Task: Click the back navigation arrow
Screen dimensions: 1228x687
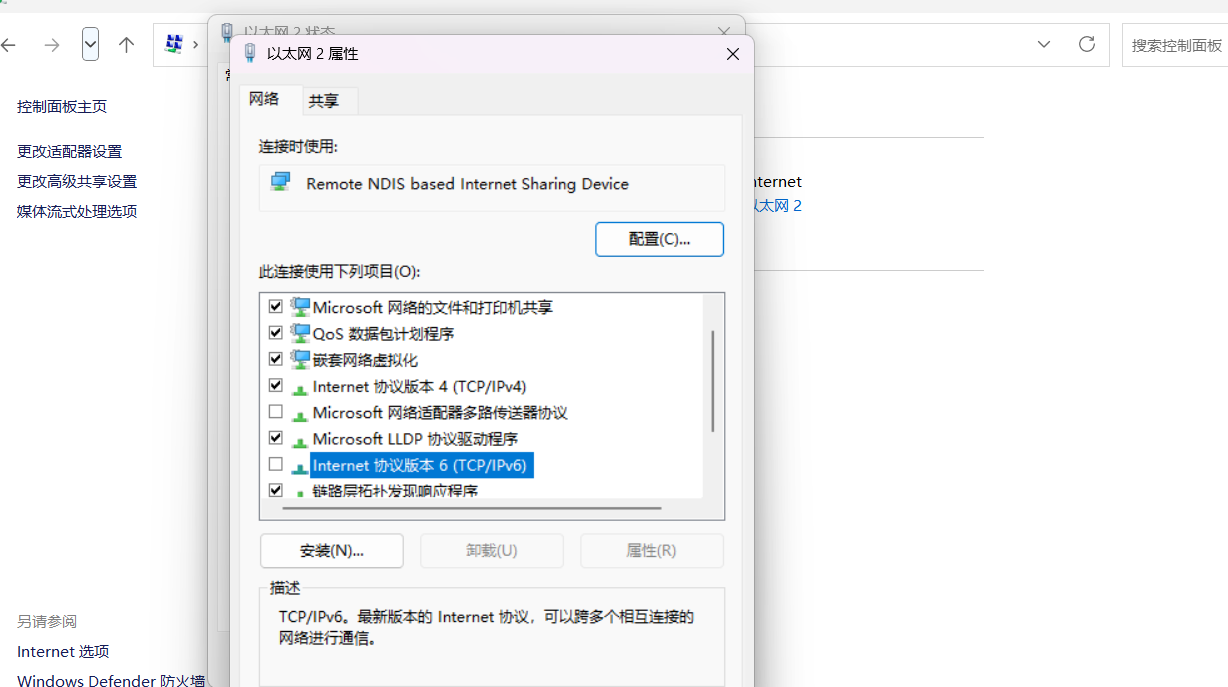Action: click(x=10, y=45)
